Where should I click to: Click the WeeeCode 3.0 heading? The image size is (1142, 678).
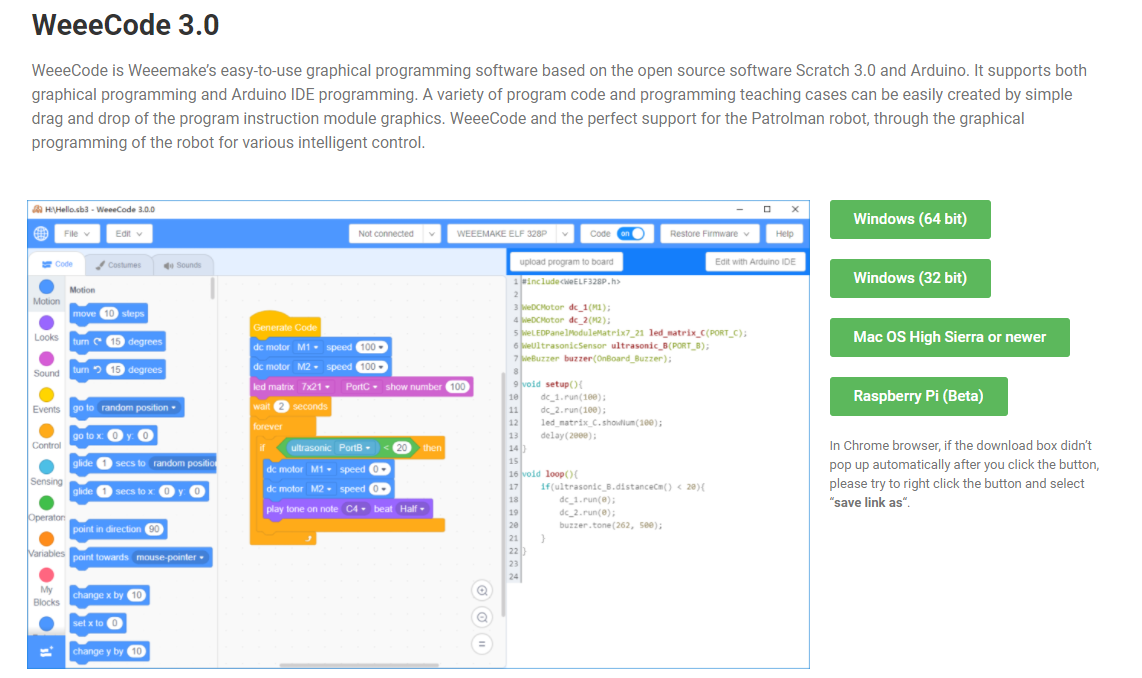point(125,25)
